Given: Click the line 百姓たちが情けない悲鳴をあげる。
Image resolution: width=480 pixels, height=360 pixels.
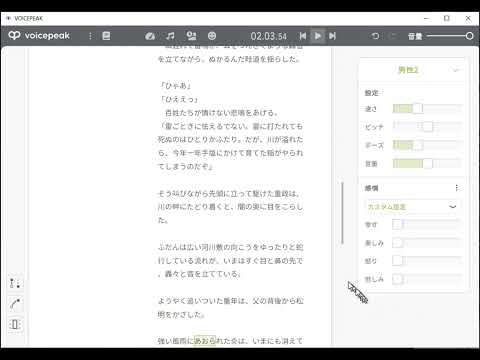Looking at the screenshot, I should (222, 113).
